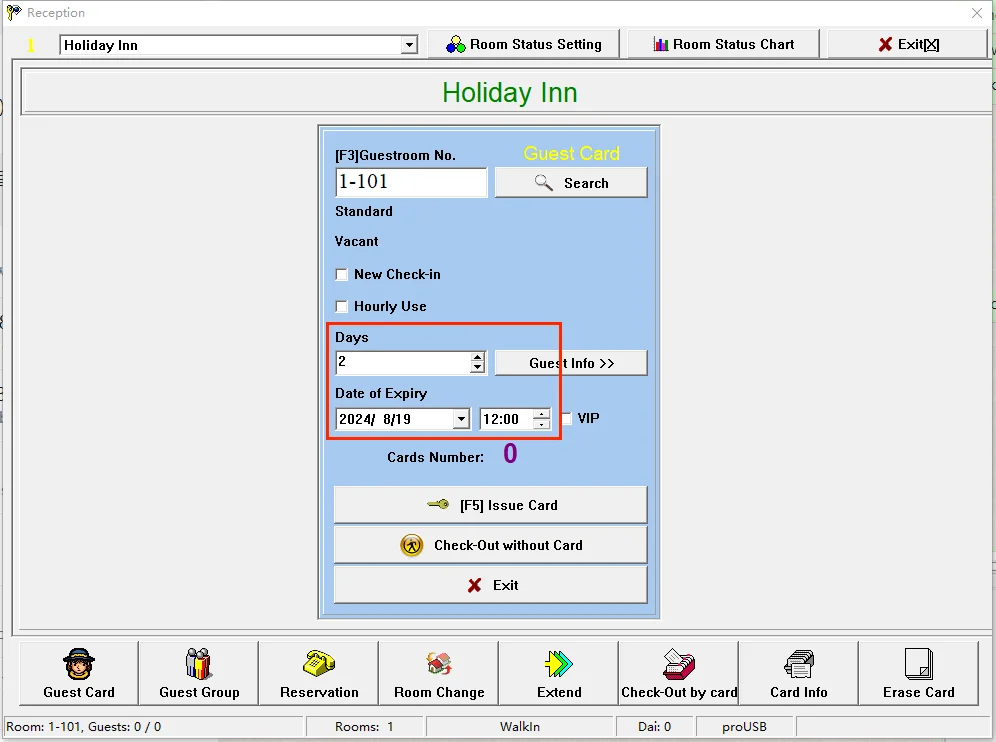The width and height of the screenshot is (996, 742).
Task: Click Check-Out without Card button
Action: (x=490, y=545)
